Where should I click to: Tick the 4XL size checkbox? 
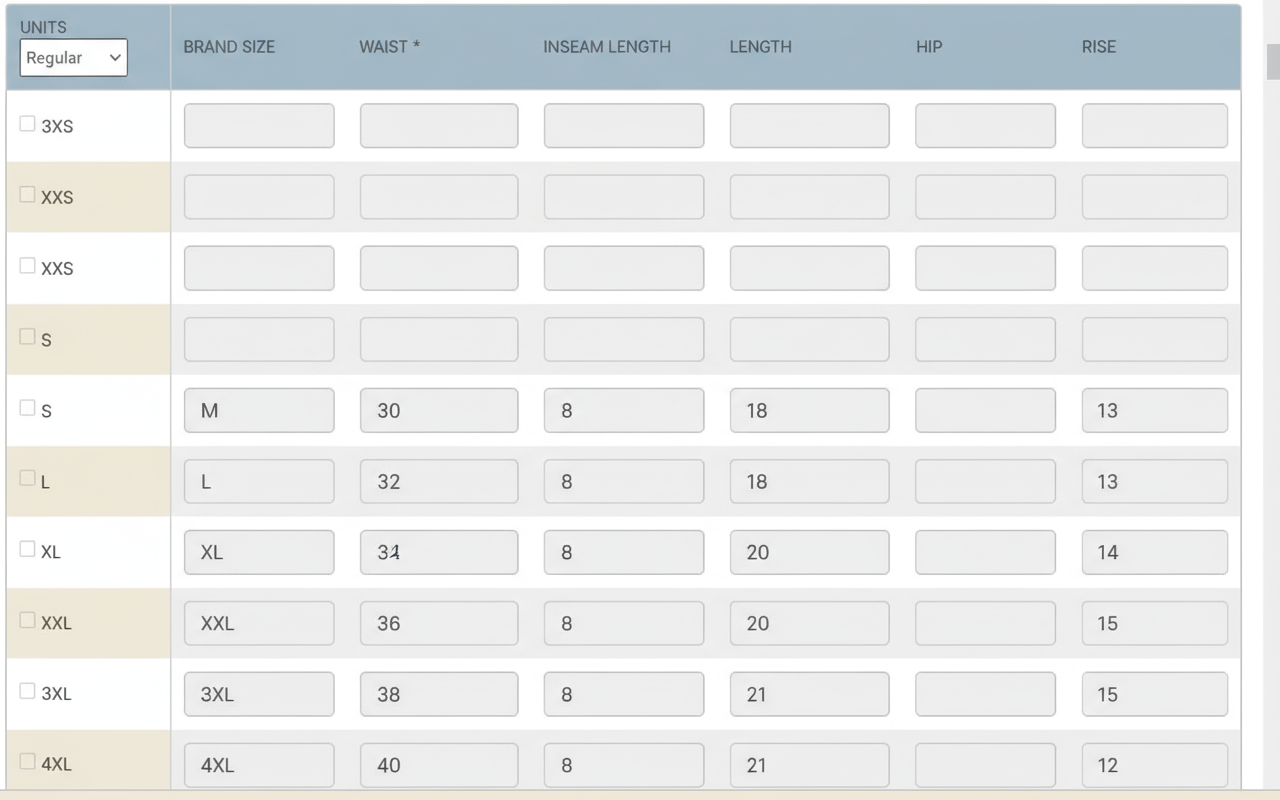click(28, 762)
